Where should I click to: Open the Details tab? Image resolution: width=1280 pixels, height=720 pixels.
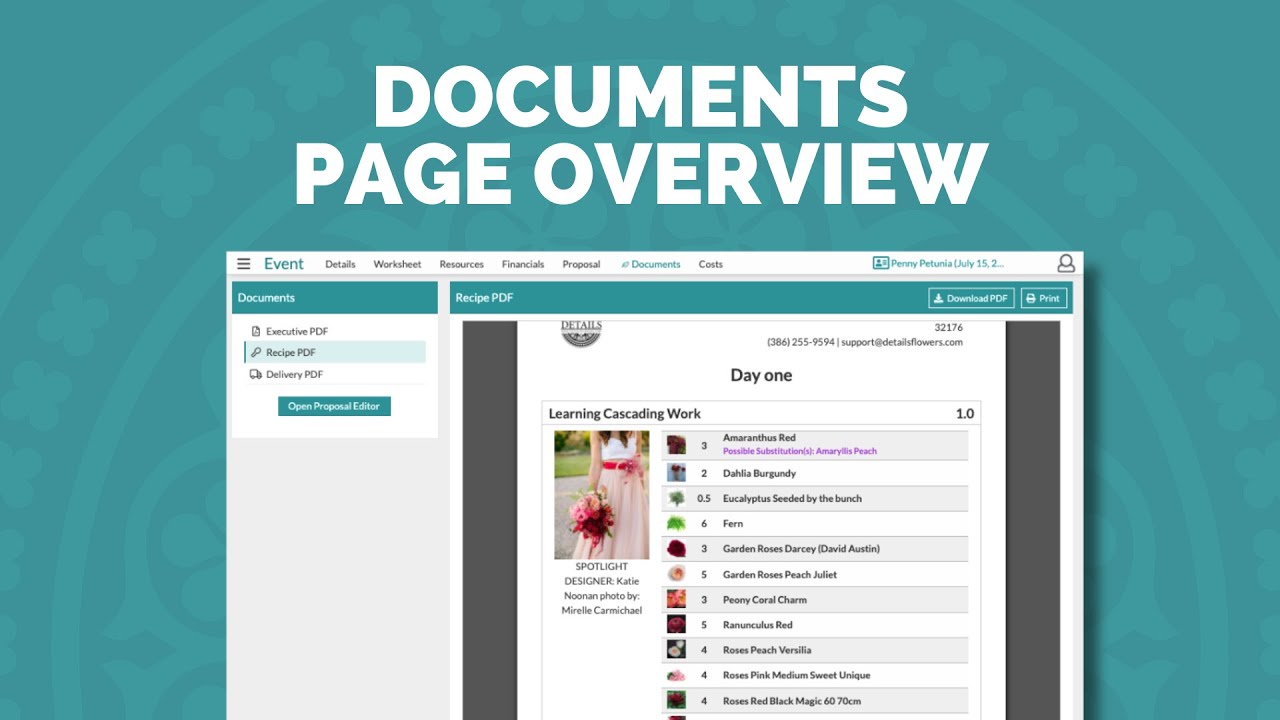[340, 264]
